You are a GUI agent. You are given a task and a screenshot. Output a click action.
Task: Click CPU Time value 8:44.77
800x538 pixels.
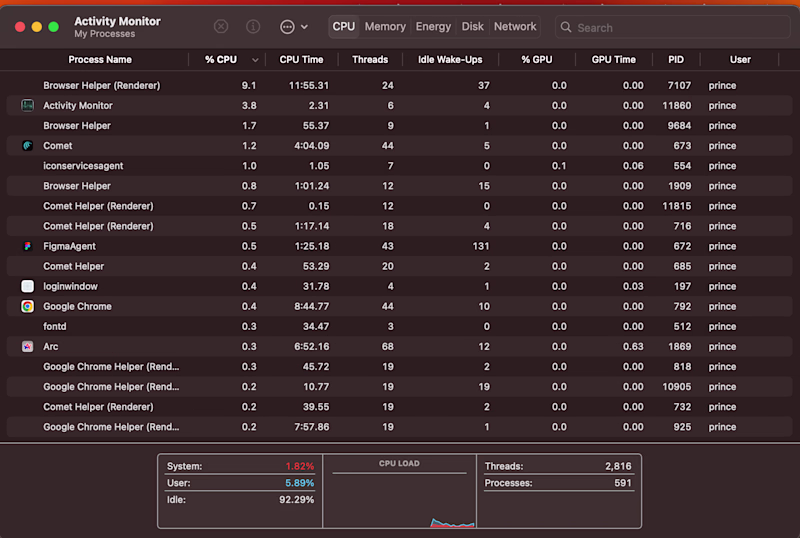311,306
